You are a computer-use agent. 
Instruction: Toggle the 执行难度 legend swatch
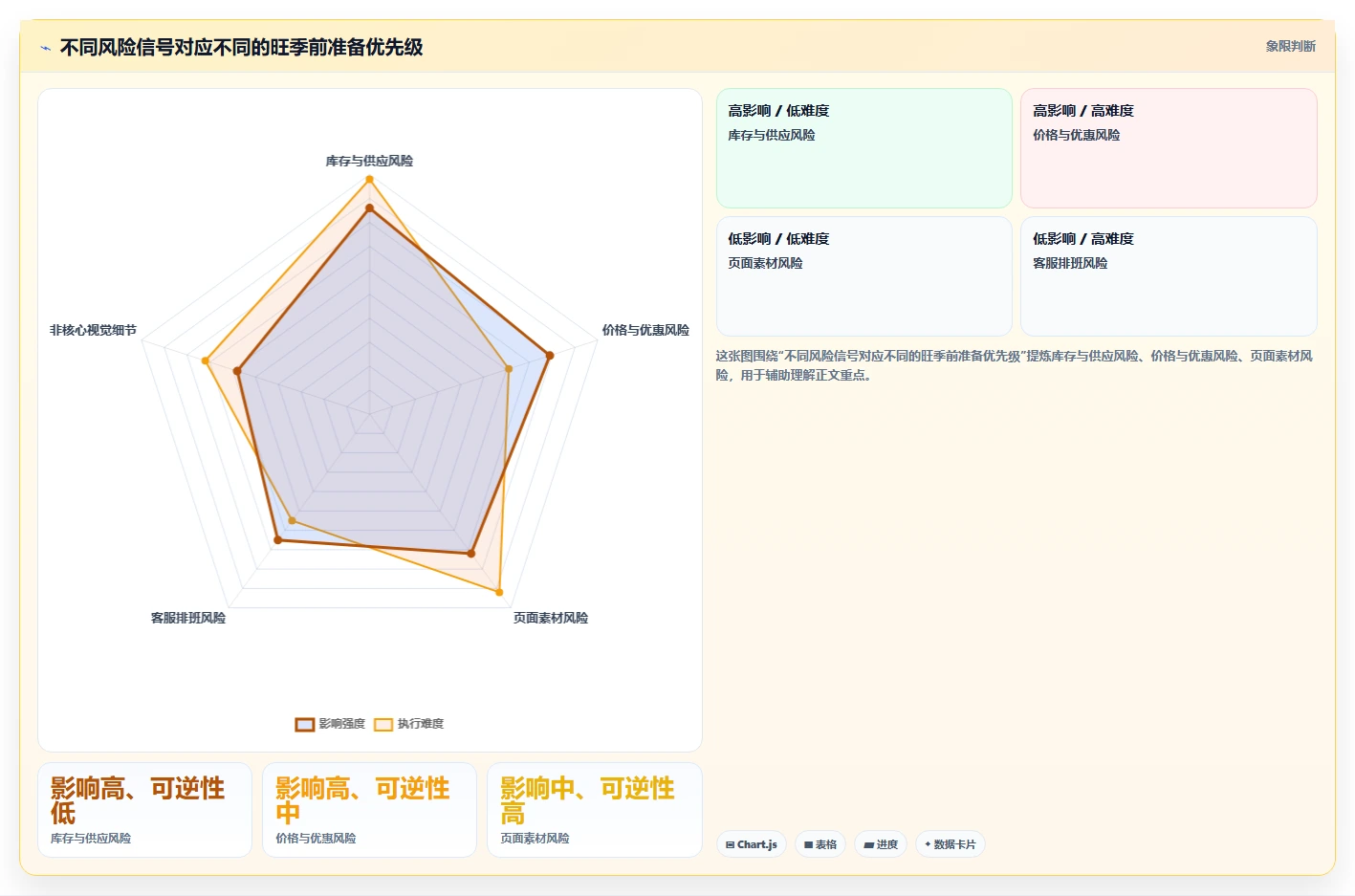point(383,724)
